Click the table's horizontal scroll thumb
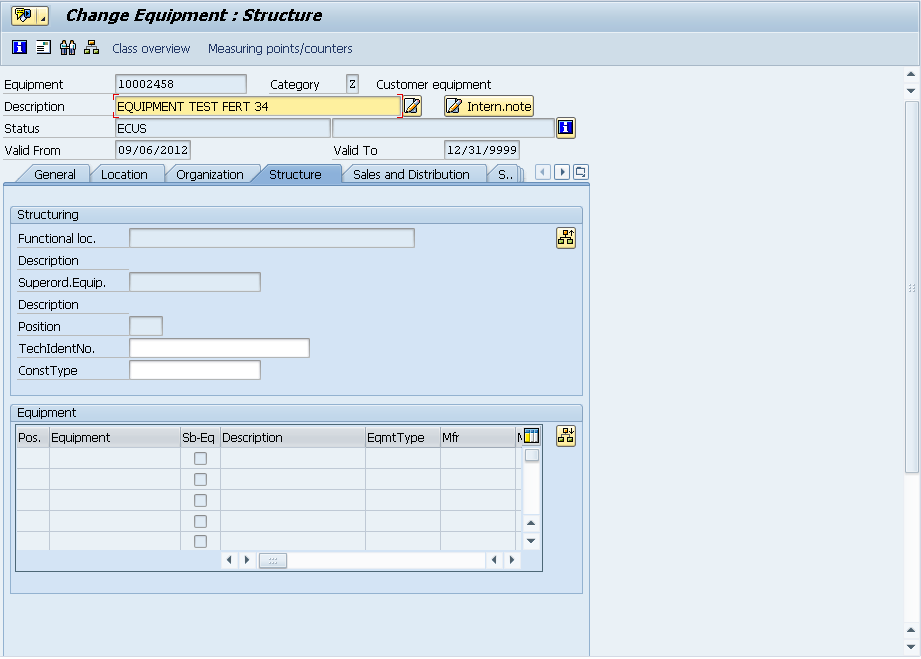 coord(273,560)
